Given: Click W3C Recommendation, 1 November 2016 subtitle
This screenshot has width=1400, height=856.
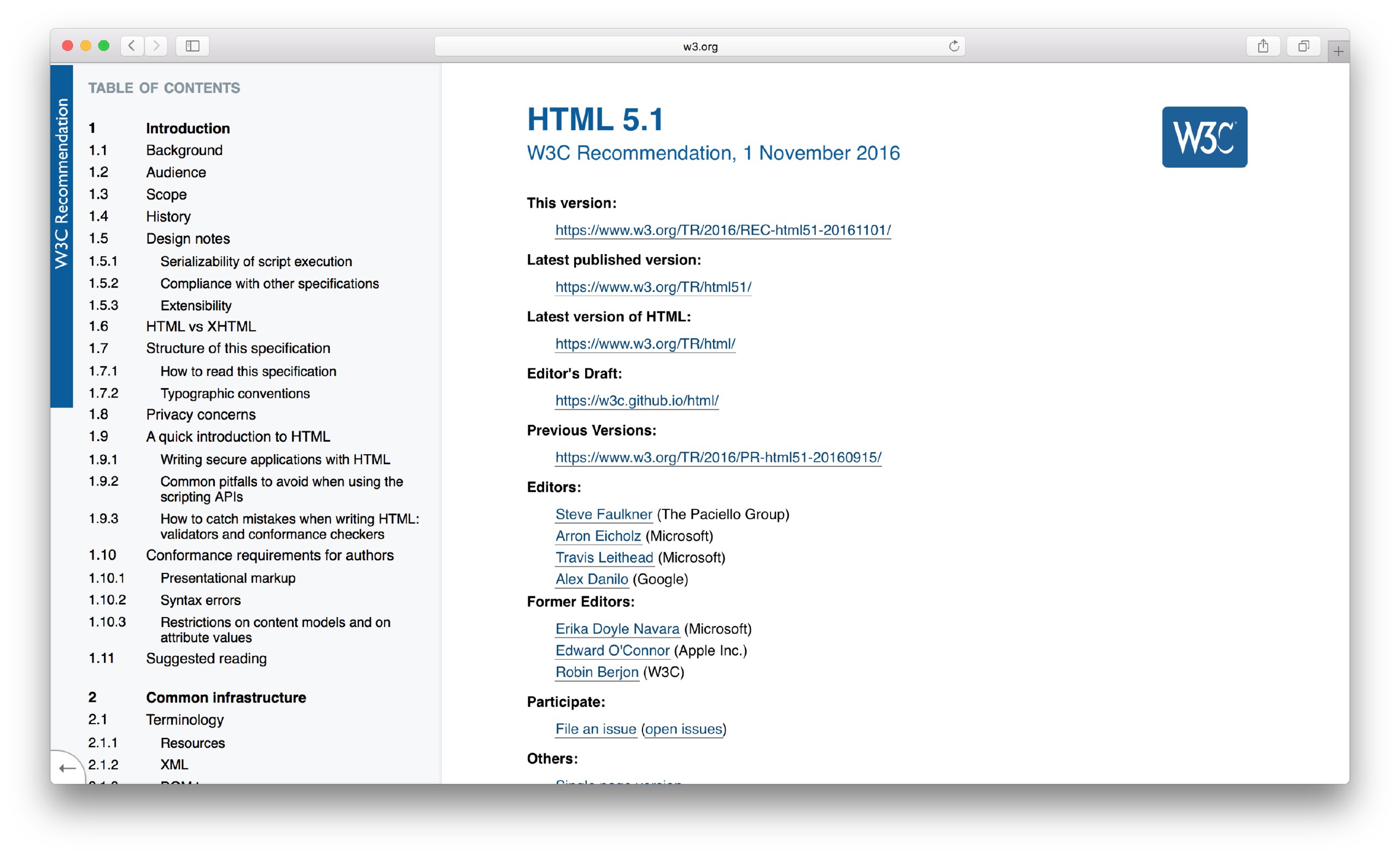Looking at the screenshot, I should click(x=713, y=153).
